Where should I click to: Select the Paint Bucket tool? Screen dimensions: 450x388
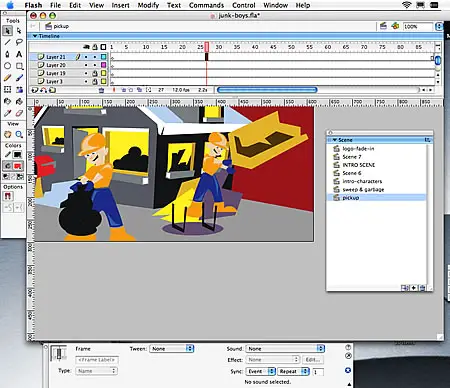point(19,101)
